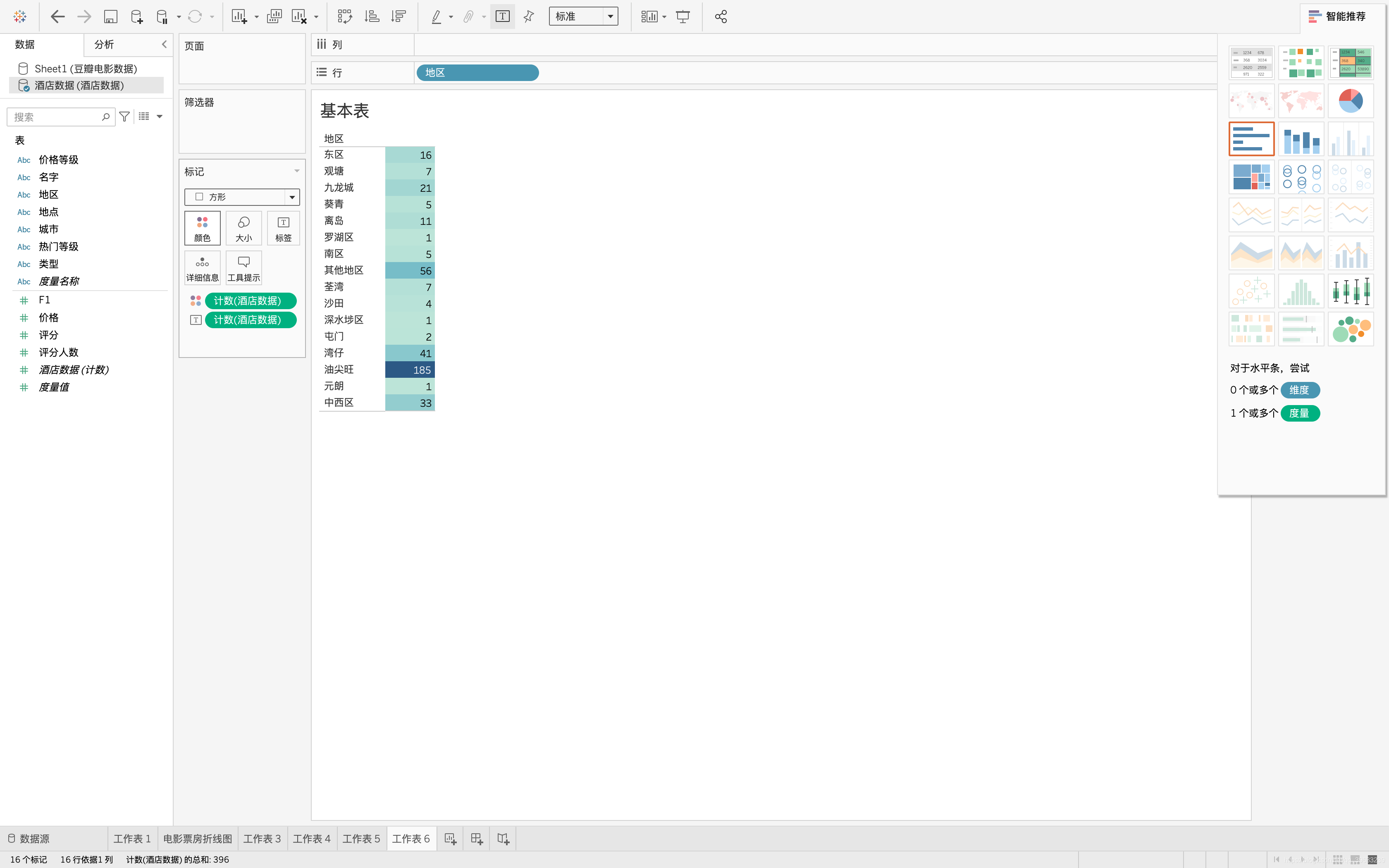Click the undo back arrow in toolbar

57,17
